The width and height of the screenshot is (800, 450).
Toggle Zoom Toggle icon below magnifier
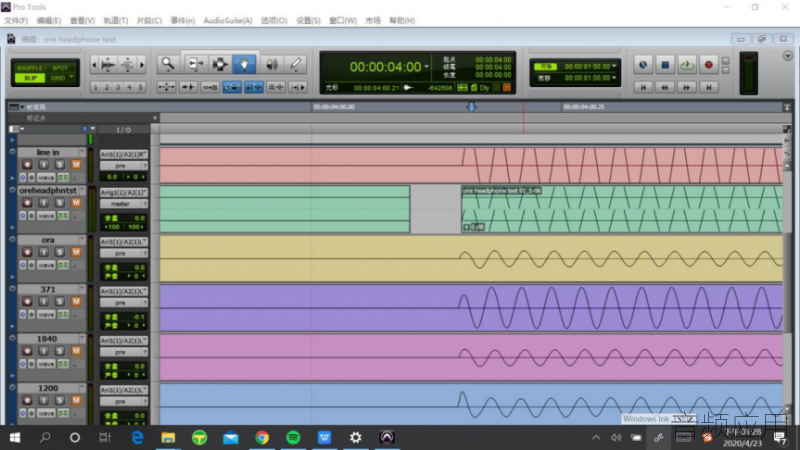pyautogui.click(x=166, y=87)
